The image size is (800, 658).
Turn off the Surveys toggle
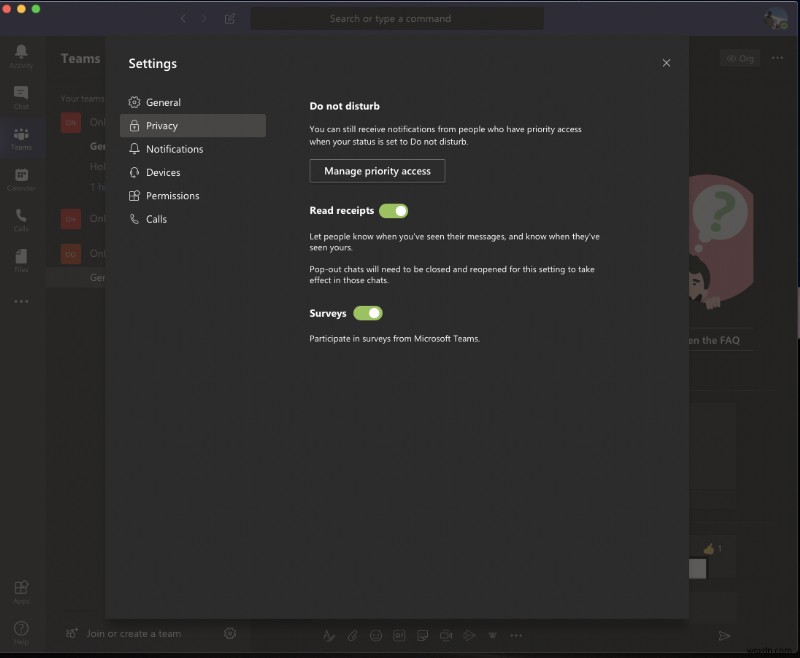tap(368, 313)
